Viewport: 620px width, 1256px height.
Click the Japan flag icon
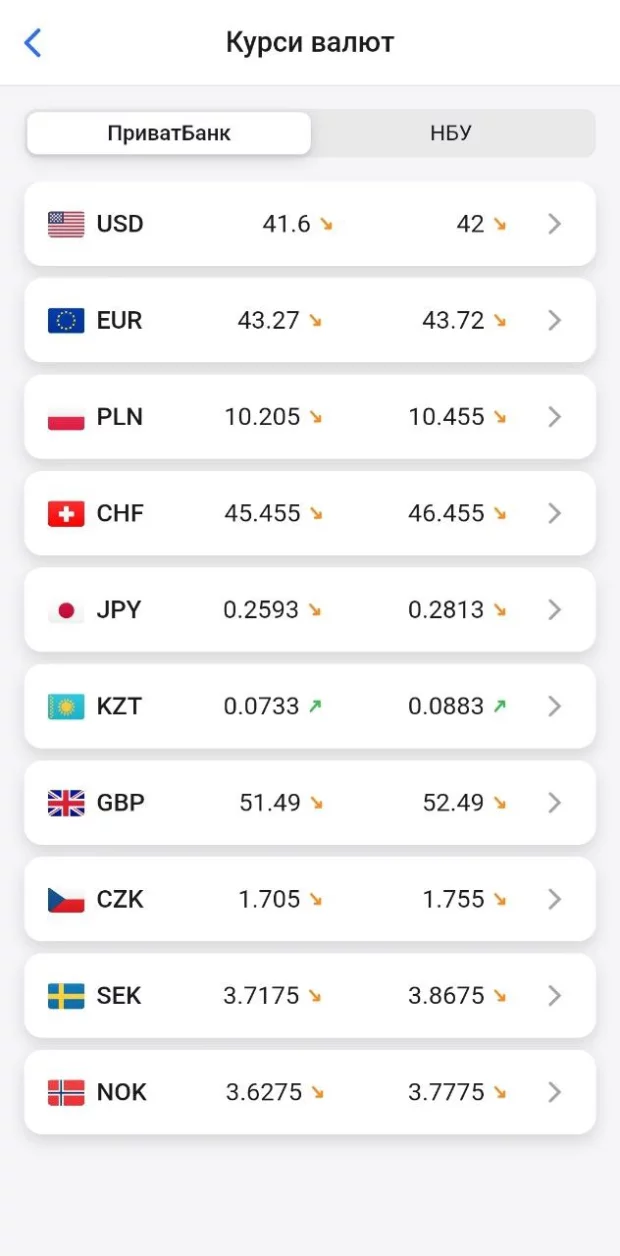coord(66,610)
